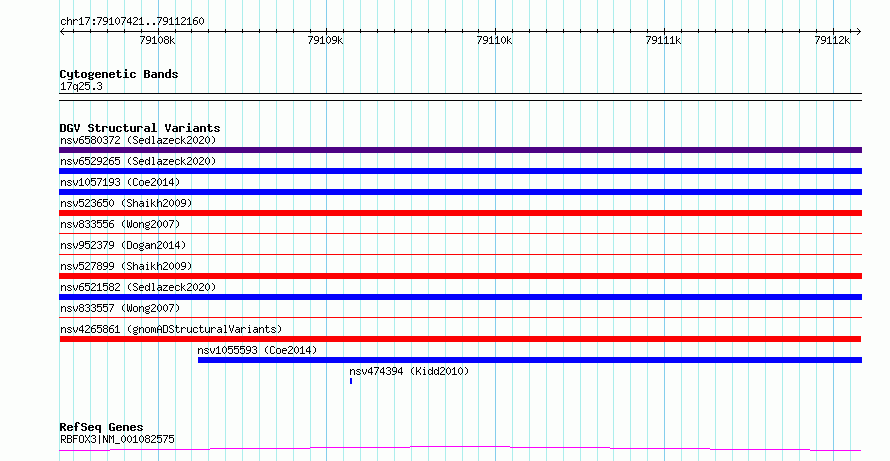The image size is (890, 461).
Task: Click the nsv523650 (Shaikh2009) label
Action: (126, 203)
